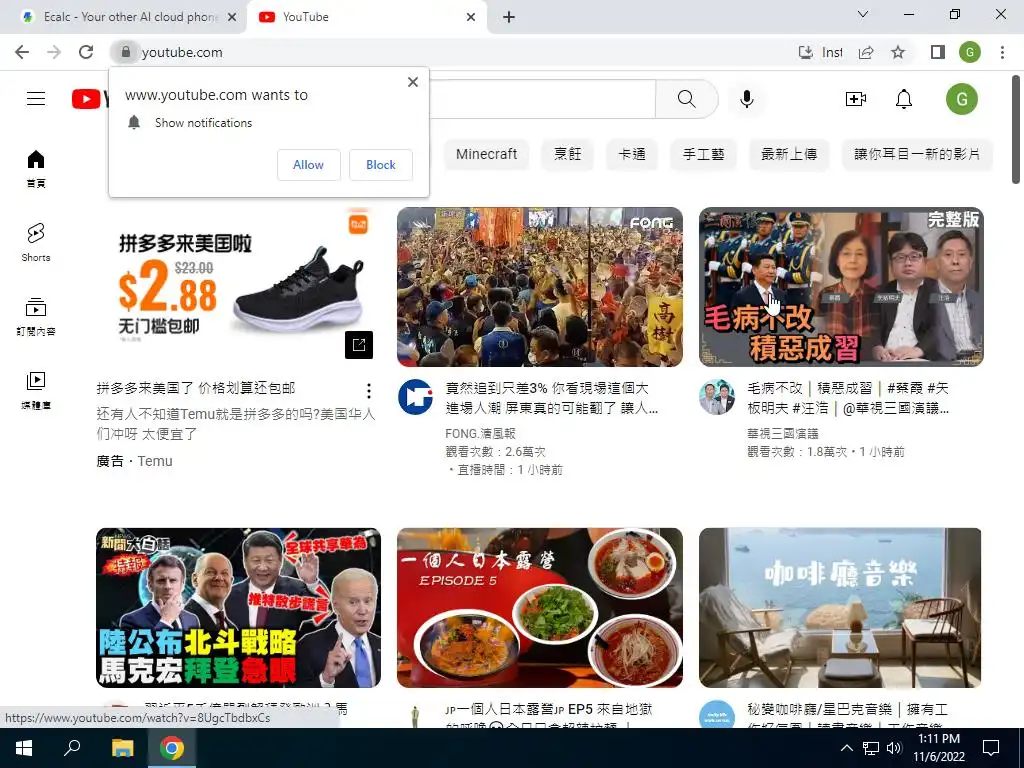1024x768 pixels.
Task: Play the 毛病不改 積惡成習 video thumbnail
Action: click(x=841, y=287)
